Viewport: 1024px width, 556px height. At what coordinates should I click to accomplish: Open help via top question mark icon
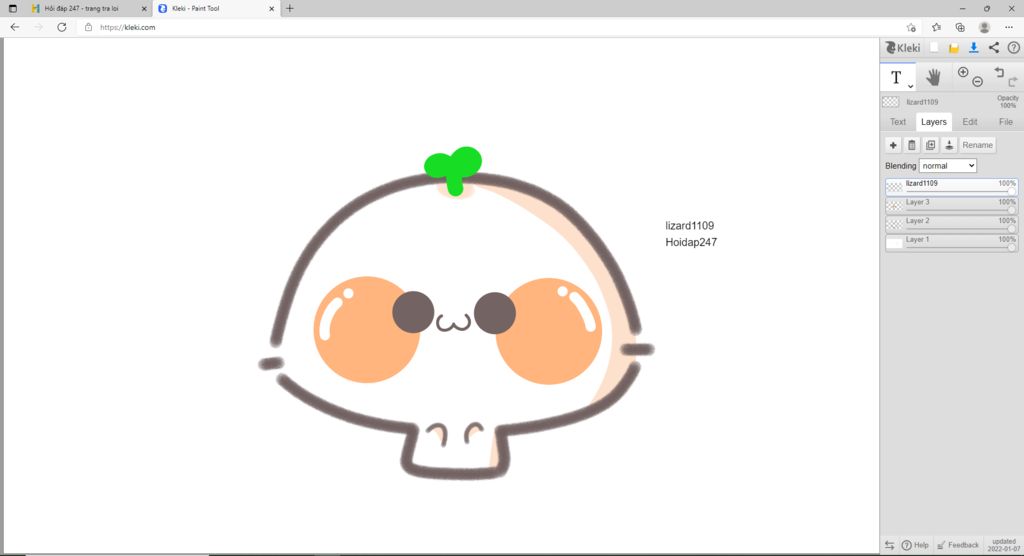(x=1014, y=48)
